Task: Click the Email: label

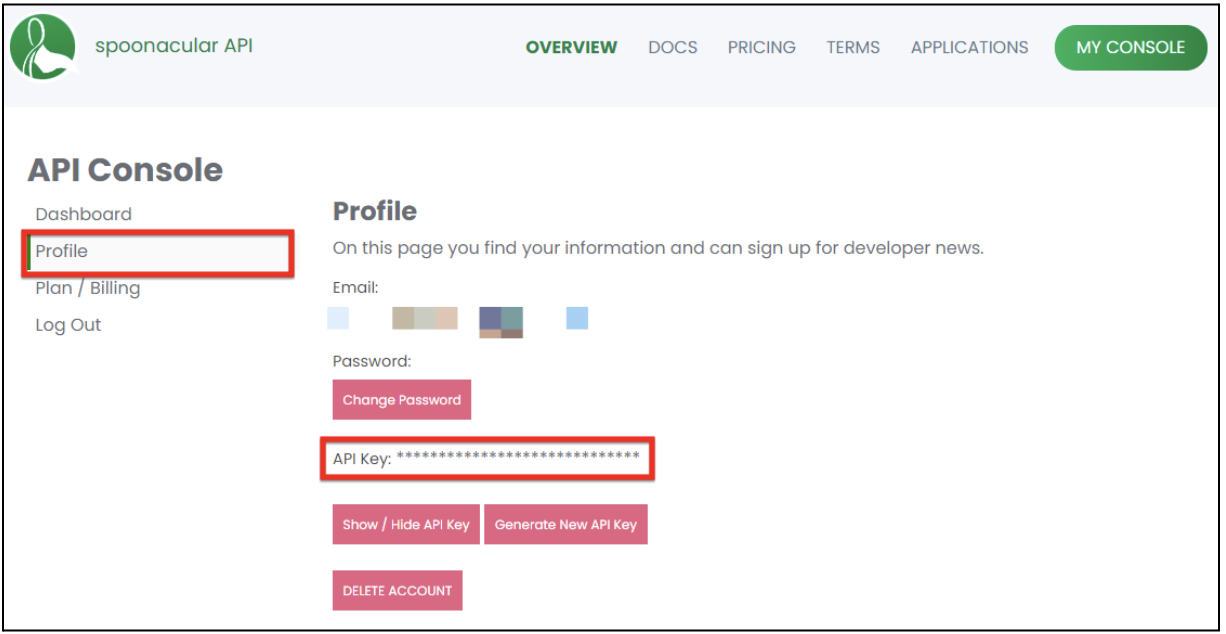Action: pos(356,288)
